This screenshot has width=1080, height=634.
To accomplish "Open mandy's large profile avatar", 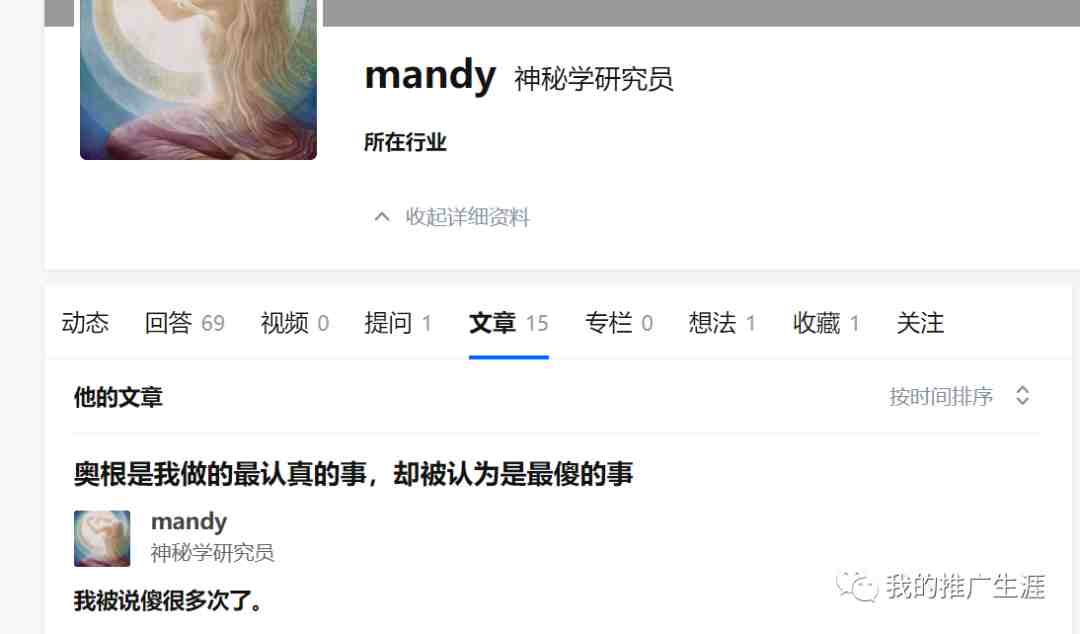I will coord(198,79).
